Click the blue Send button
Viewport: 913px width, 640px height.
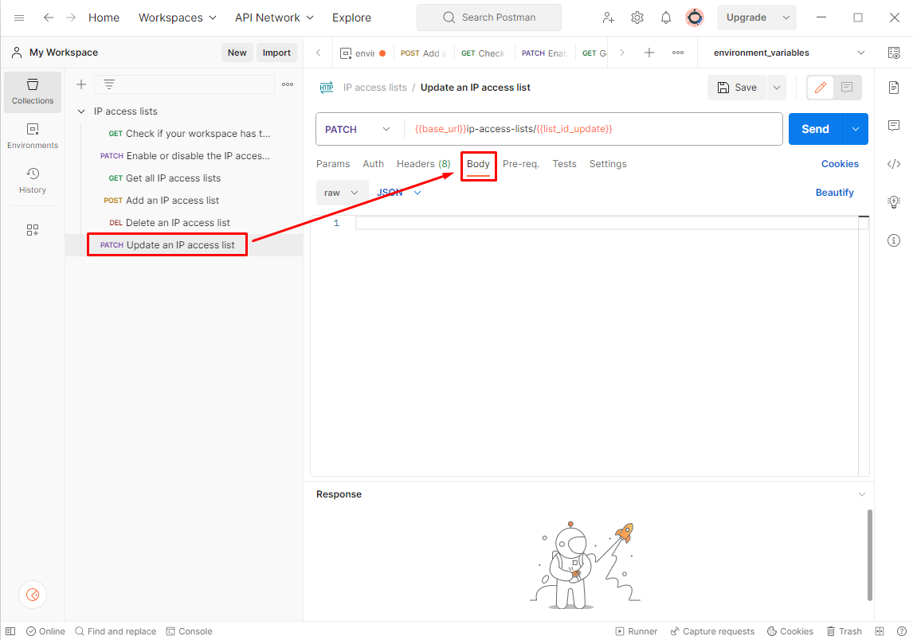point(814,129)
